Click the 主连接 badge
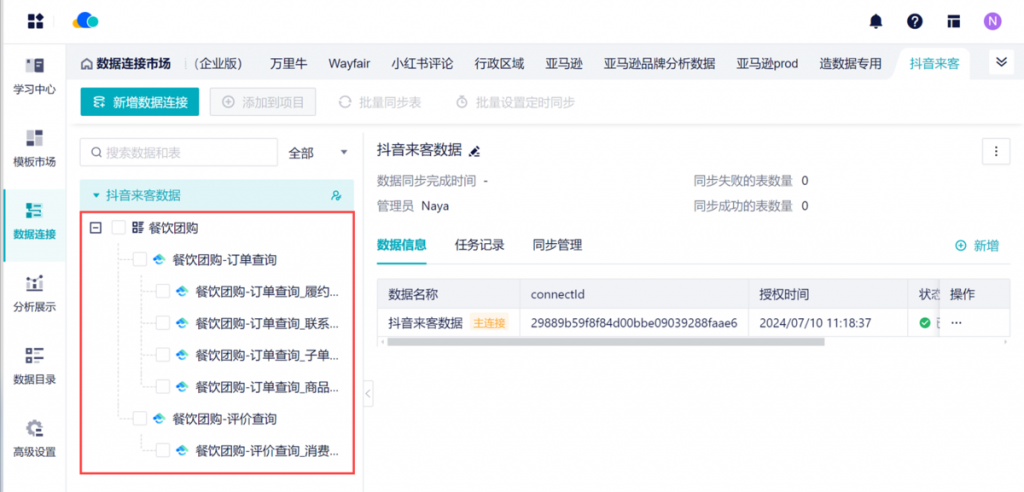 pos(489,323)
